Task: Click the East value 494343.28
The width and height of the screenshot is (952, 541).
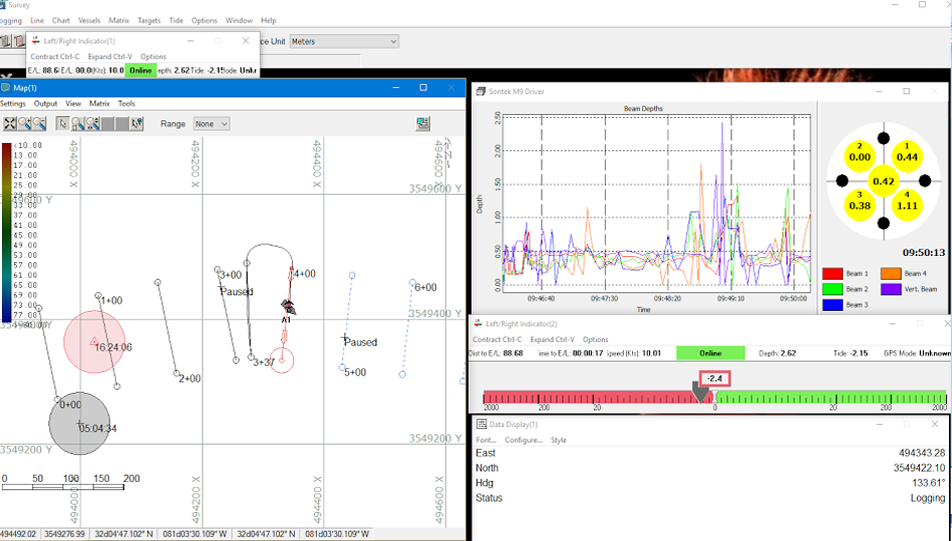Action: 922,453
